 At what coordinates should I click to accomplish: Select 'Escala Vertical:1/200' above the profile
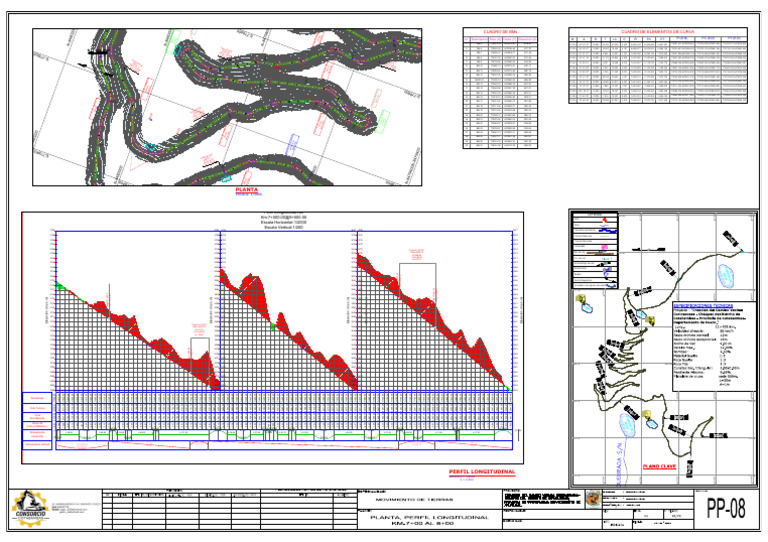(x=284, y=228)
